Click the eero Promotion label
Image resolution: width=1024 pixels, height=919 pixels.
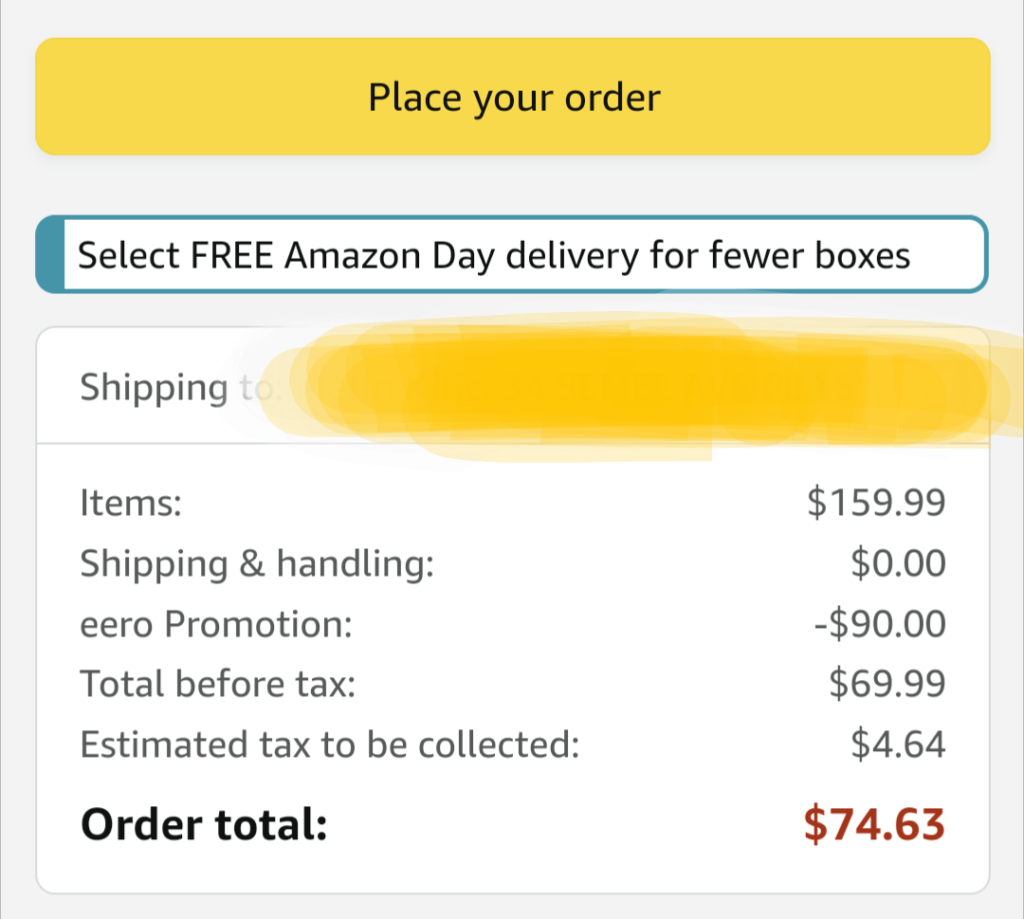[x=216, y=624]
